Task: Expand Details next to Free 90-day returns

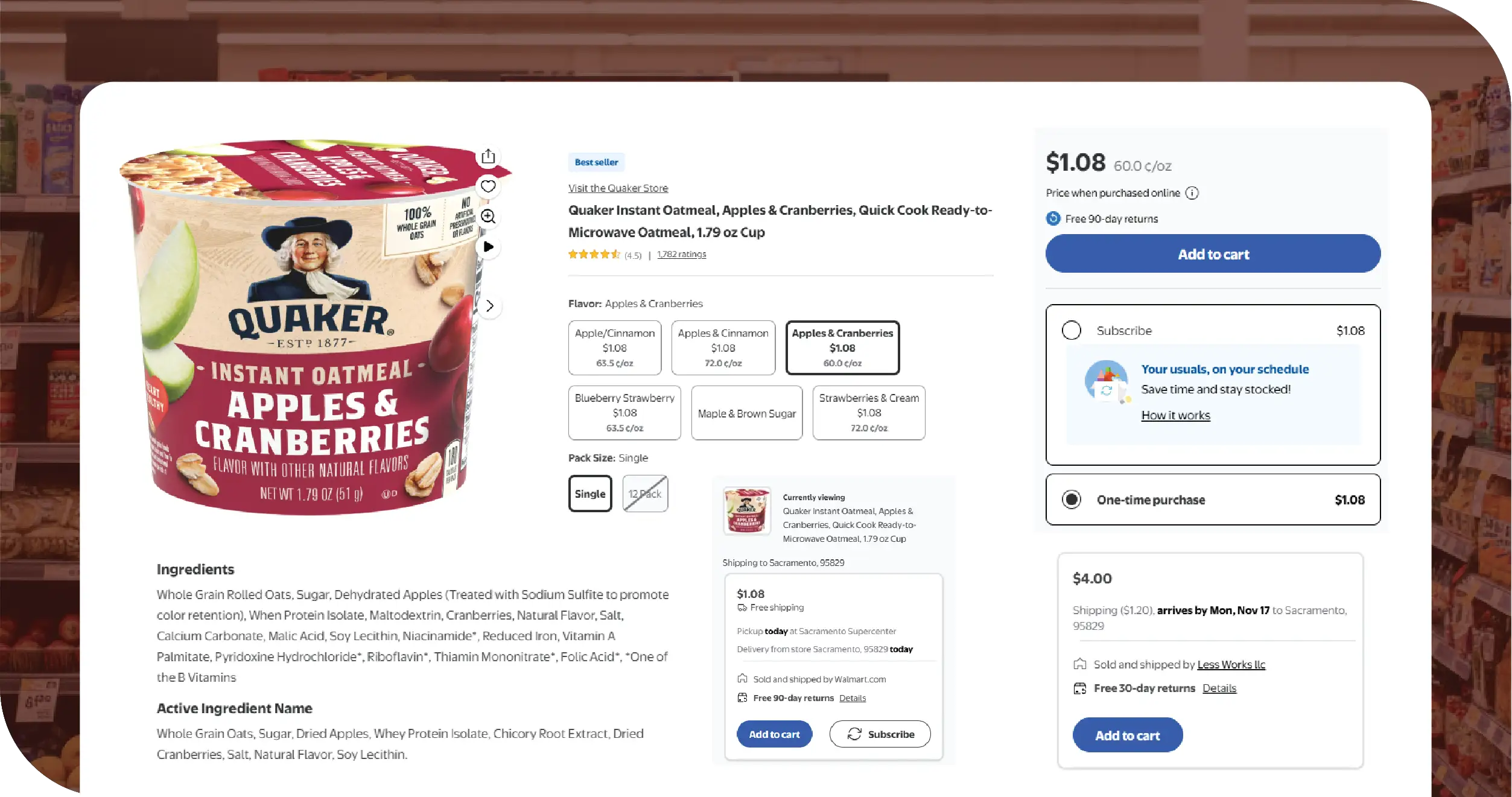Action: coord(853,698)
